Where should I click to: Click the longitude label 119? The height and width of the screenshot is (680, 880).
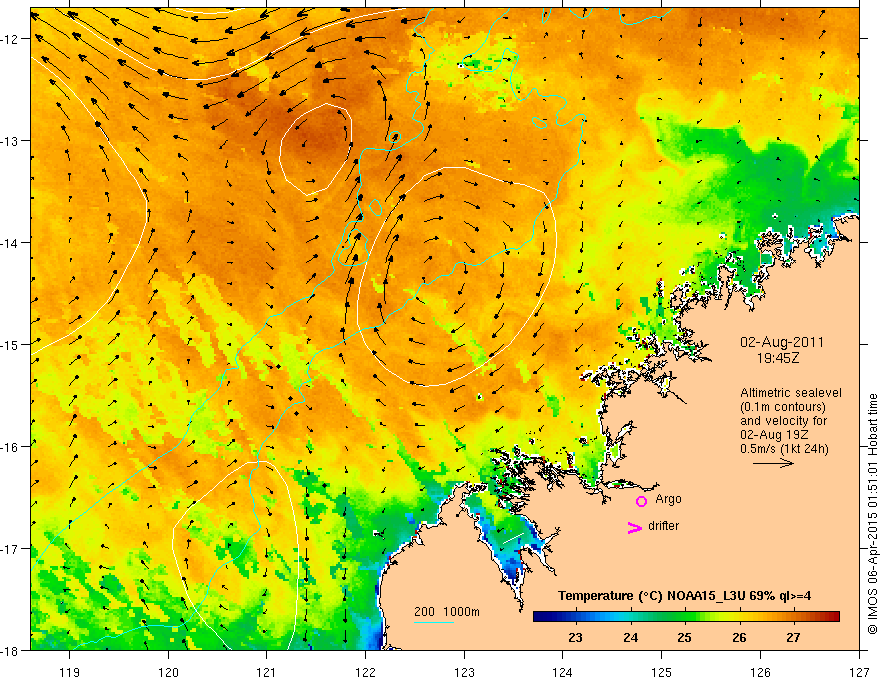pyautogui.click(x=70, y=672)
